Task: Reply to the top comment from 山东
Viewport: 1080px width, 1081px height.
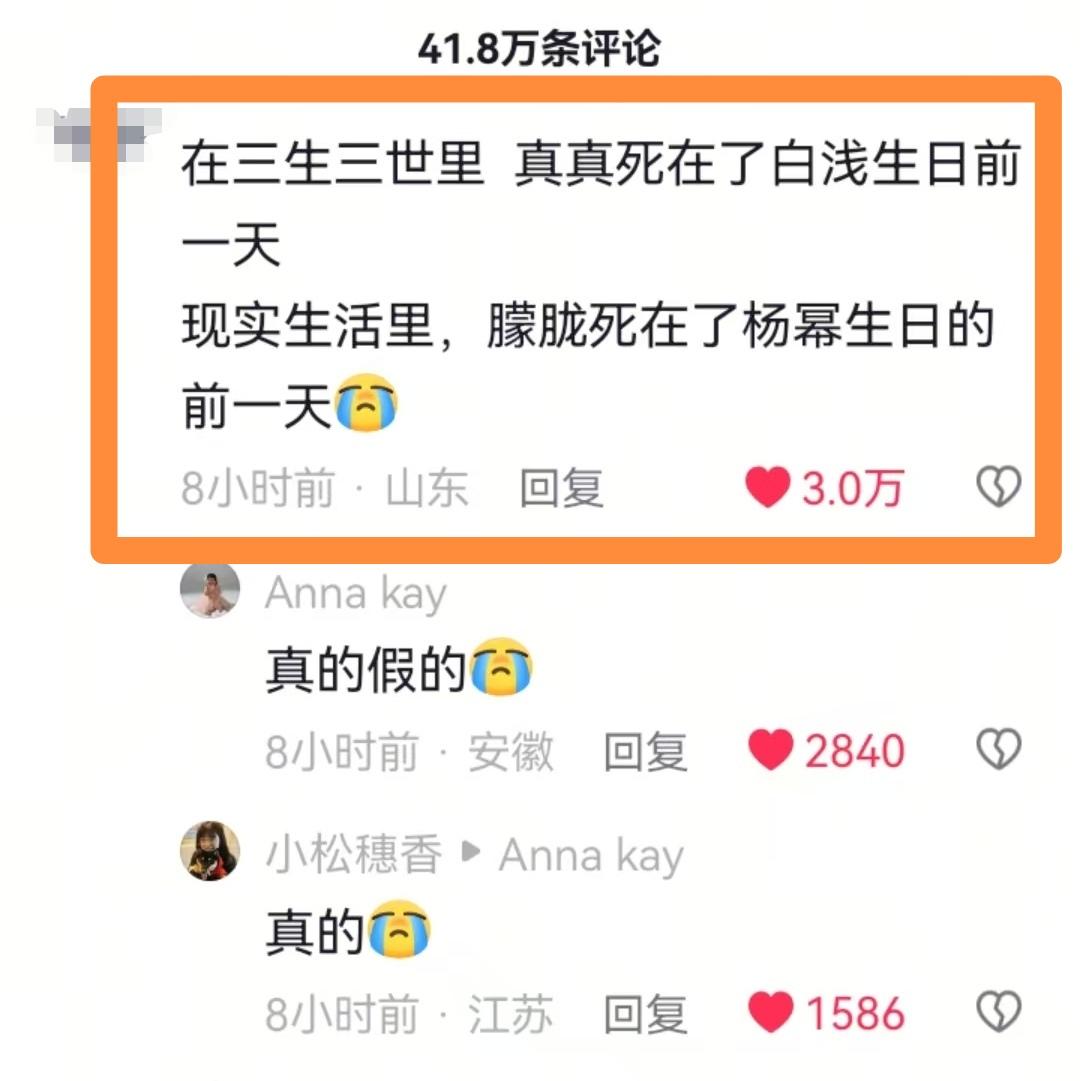Action: 562,488
